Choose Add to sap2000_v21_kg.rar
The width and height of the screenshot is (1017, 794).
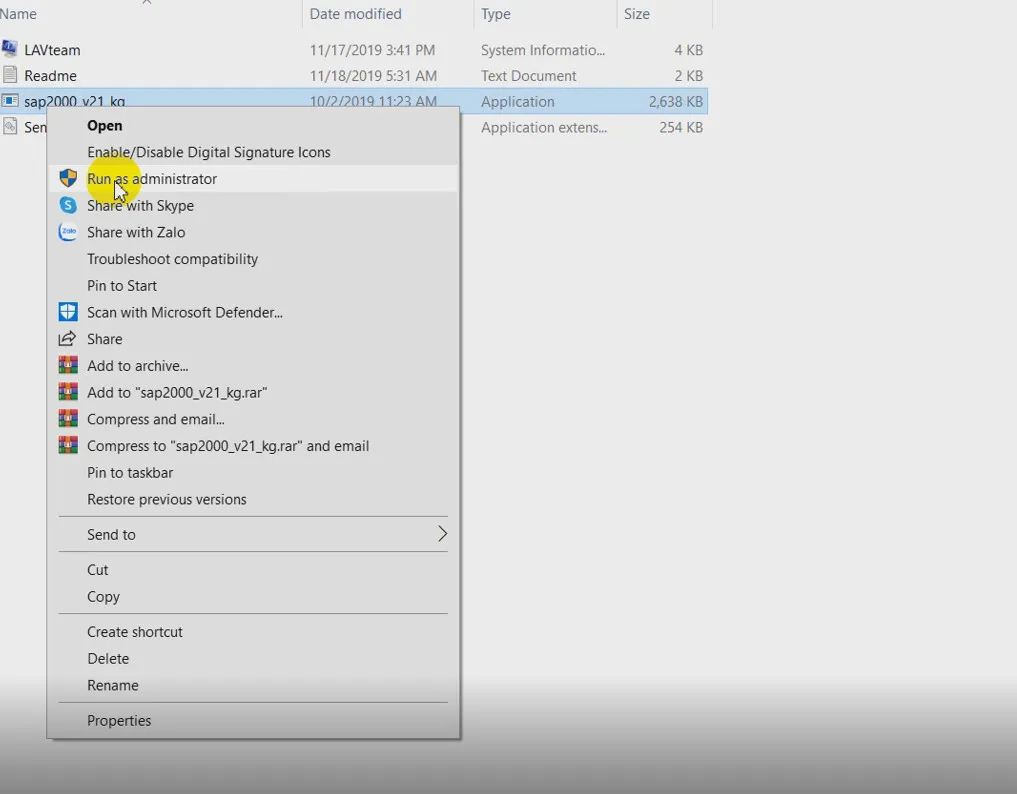[178, 392]
